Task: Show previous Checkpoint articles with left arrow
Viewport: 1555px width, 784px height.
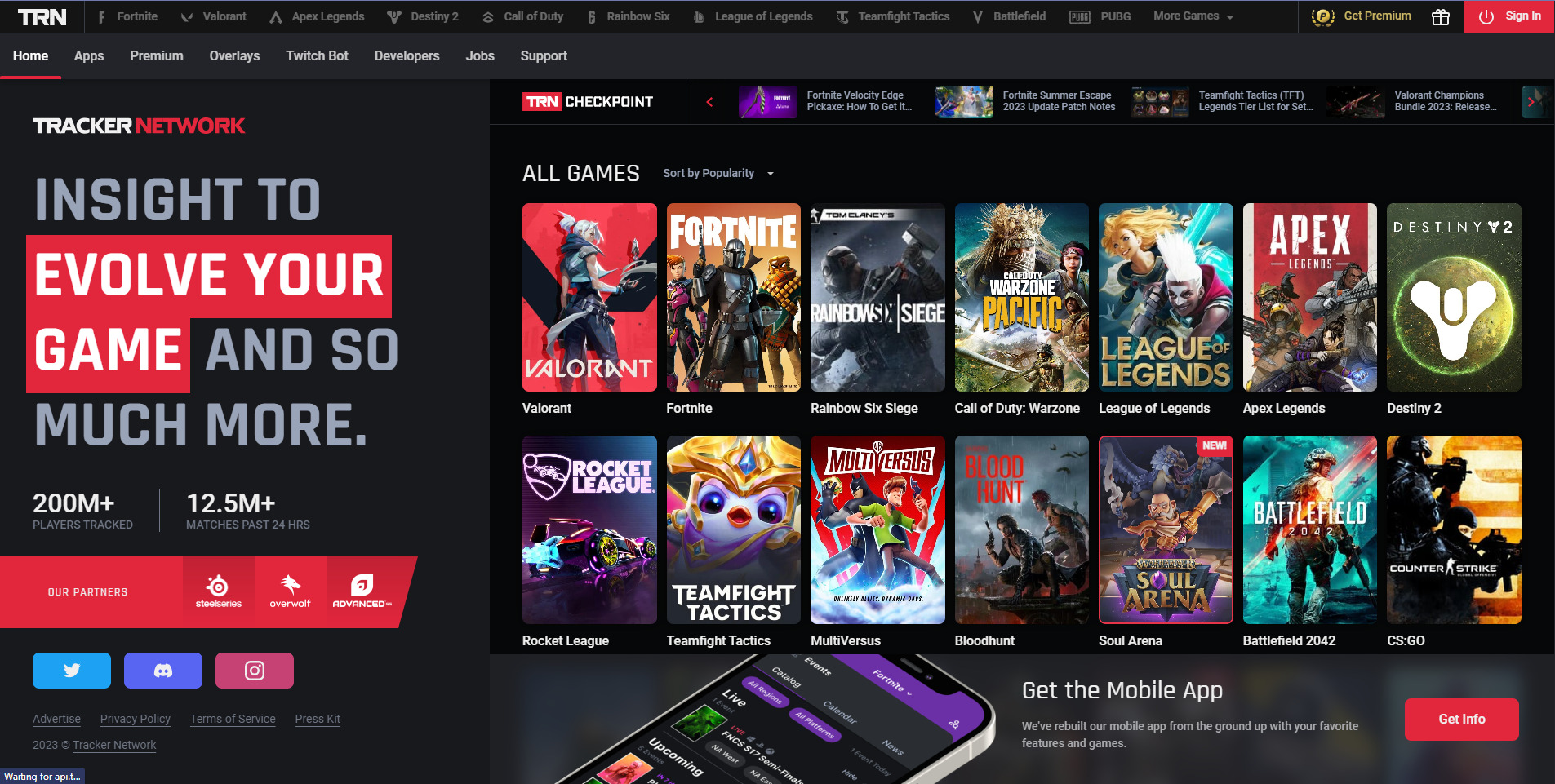Action: (709, 102)
